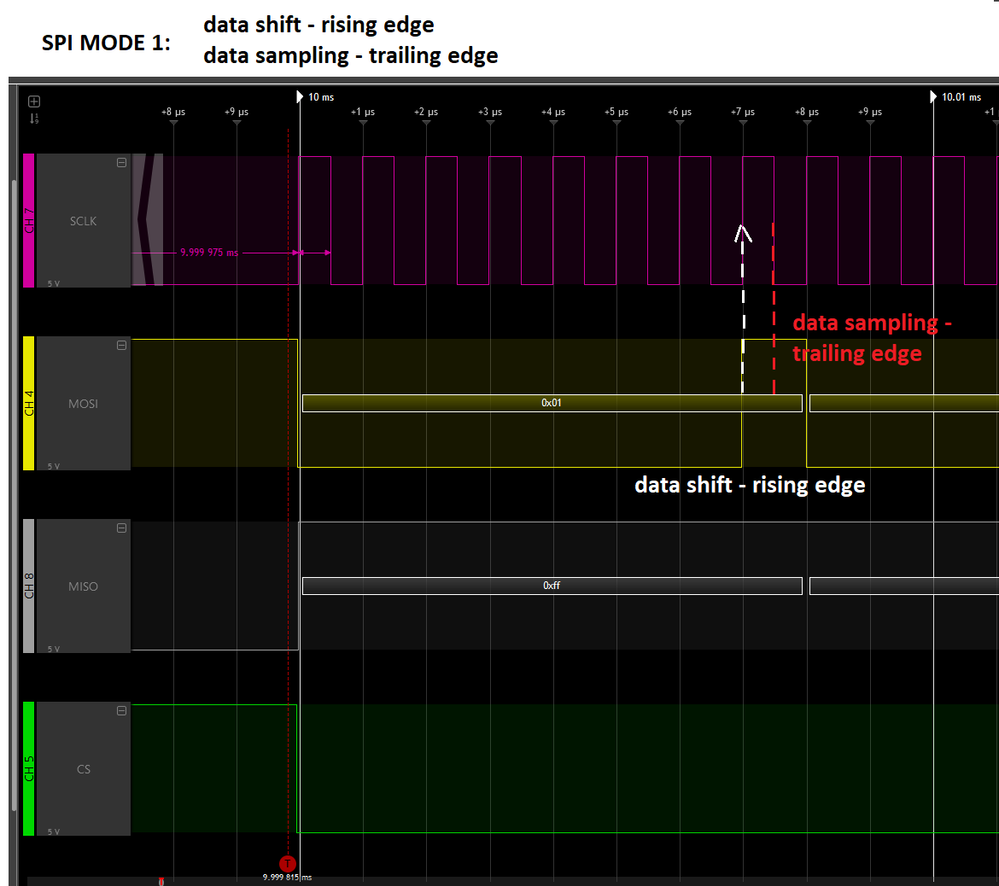Click the 10 ms timeline flag marker

[300, 97]
